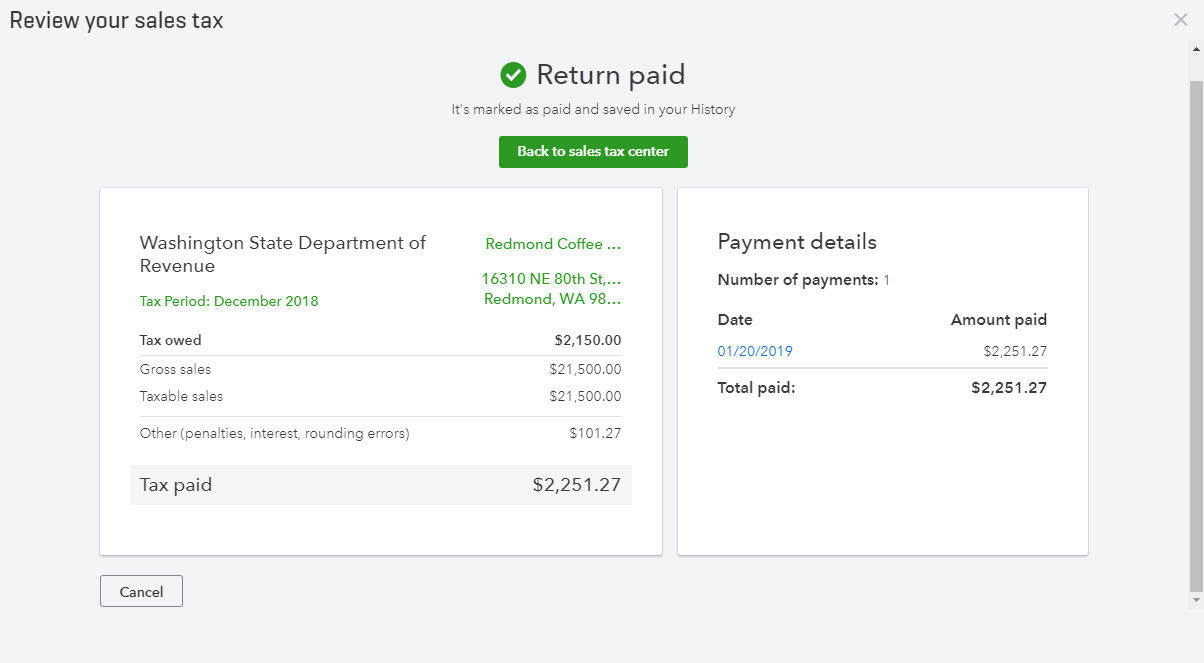Click the Total paid label
Viewport: 1204px width, 663px height.
(x=756, y=388)
